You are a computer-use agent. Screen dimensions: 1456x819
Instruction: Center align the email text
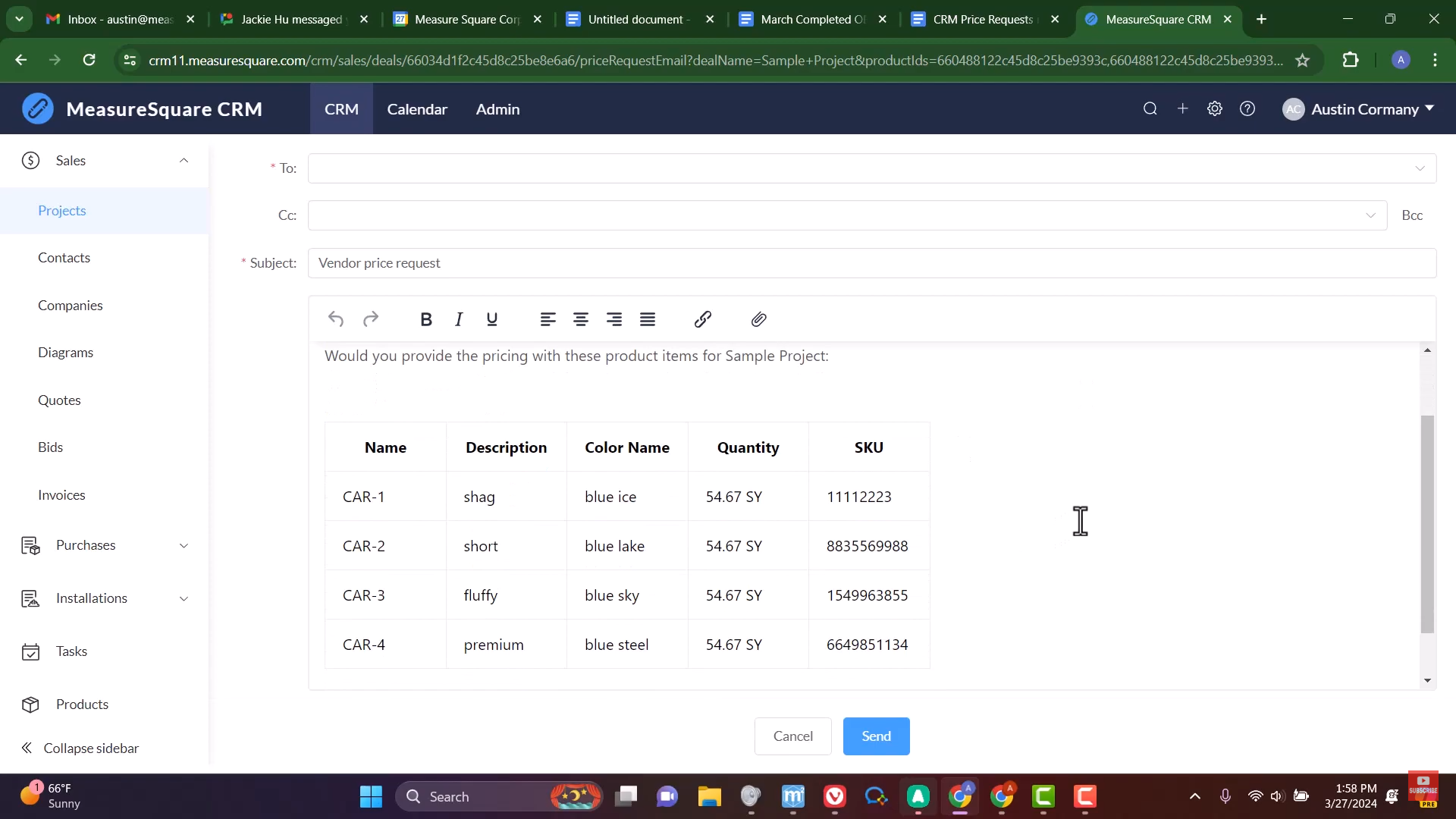(581, 319)
